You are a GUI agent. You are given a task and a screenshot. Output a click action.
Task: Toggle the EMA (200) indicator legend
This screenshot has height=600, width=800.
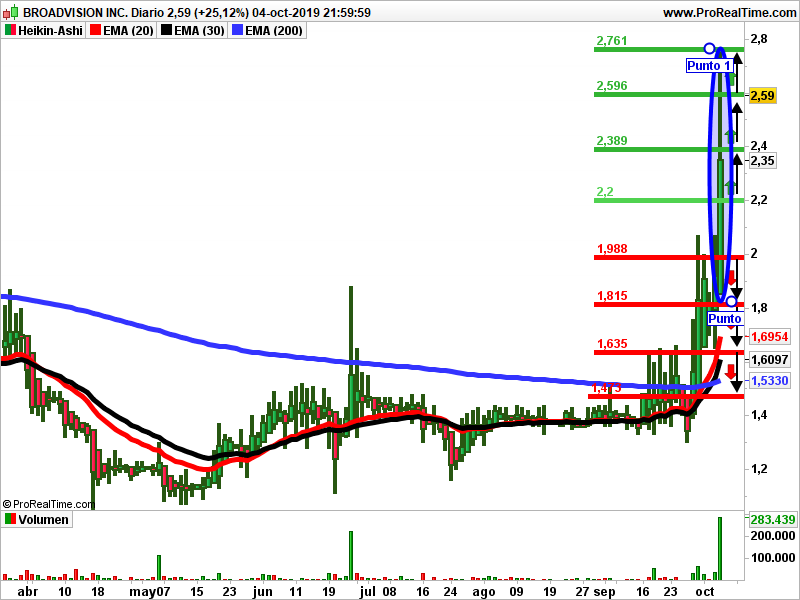pyautogui.click(x=267, y=31)
